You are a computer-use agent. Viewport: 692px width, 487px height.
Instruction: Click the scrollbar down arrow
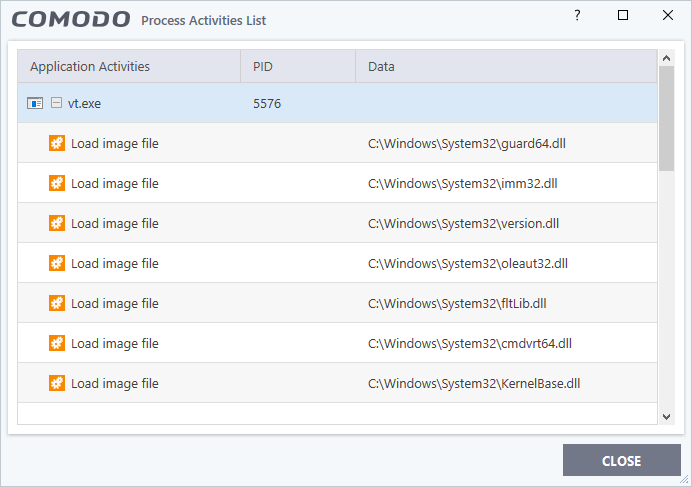(666, 416)
